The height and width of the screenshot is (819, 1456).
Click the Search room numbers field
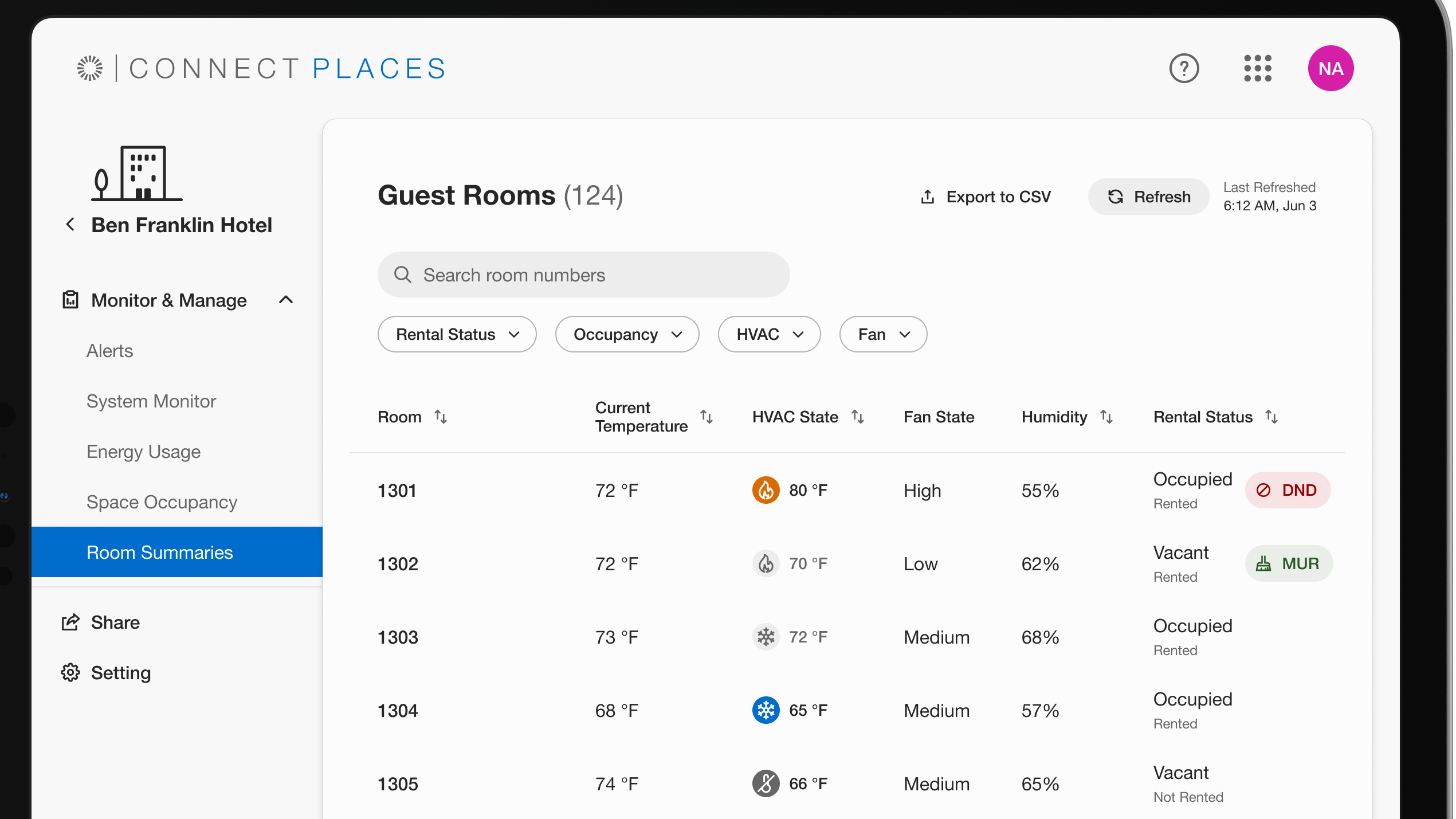[x=583, y=275]
